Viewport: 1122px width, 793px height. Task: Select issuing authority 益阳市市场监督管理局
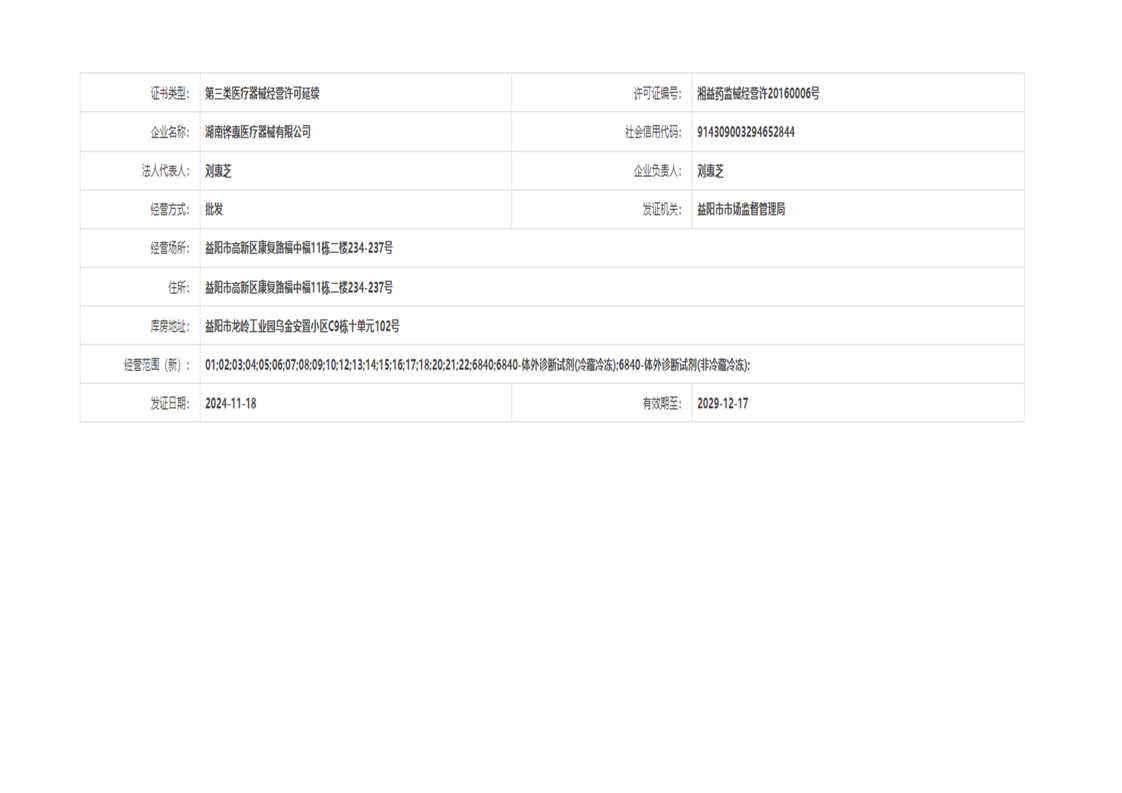click(x=741, y=210)
